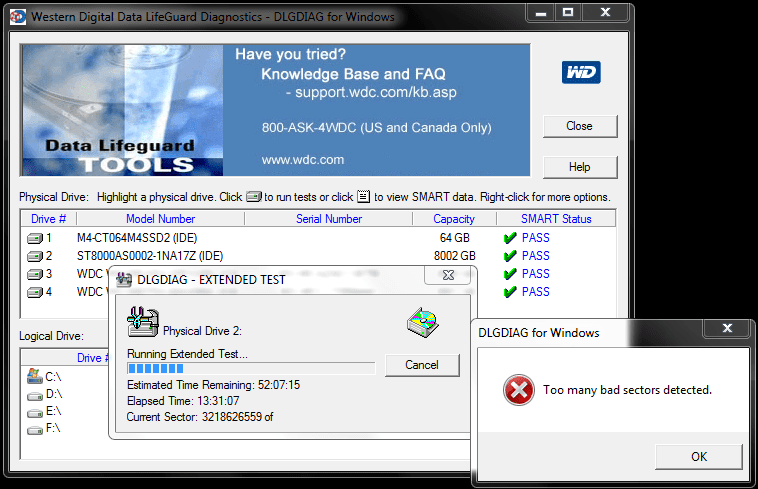Click the Close button in main window
Viewport: 758px width, 489px height.
tap(580, 126)
